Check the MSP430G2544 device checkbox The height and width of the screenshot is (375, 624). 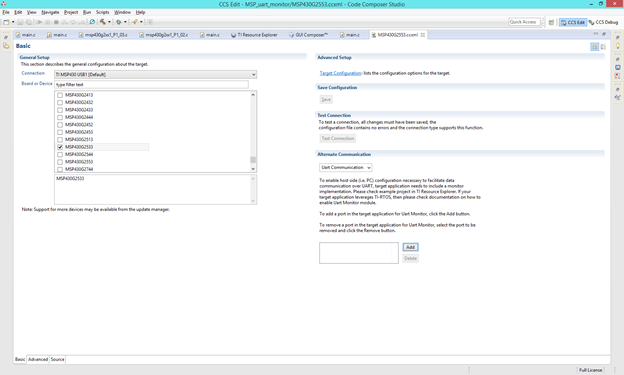tap(60, 154)
